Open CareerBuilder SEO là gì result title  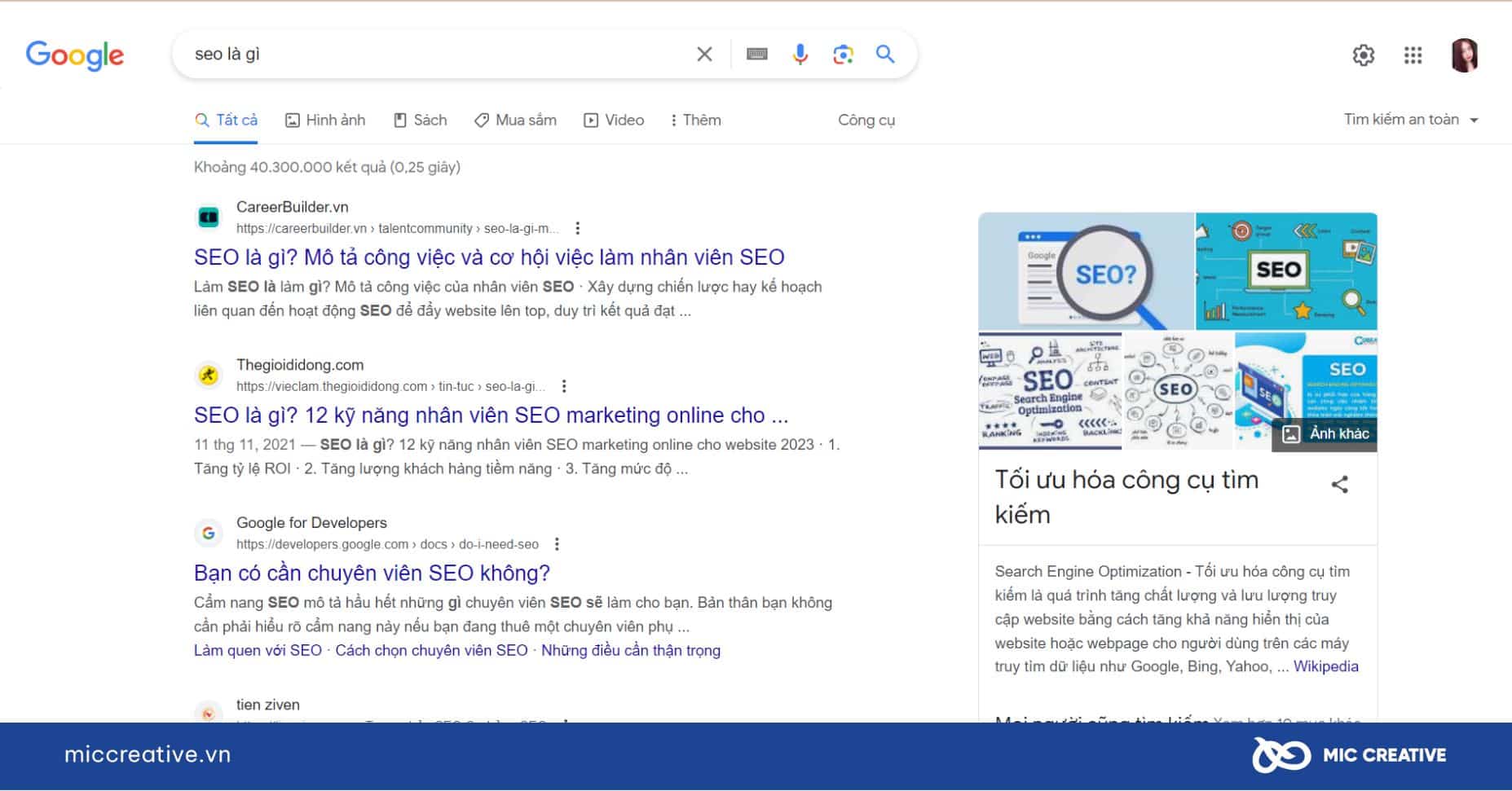click(x=489, y=257)
